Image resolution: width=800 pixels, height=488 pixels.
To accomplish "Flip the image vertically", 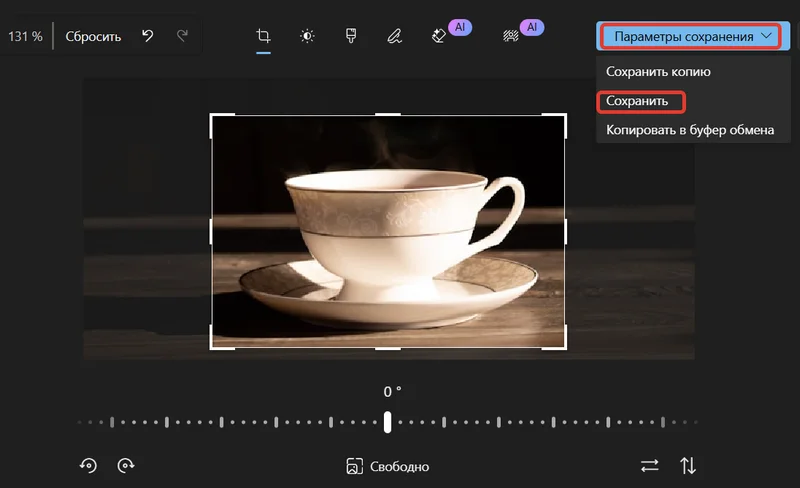I will 688,465.
